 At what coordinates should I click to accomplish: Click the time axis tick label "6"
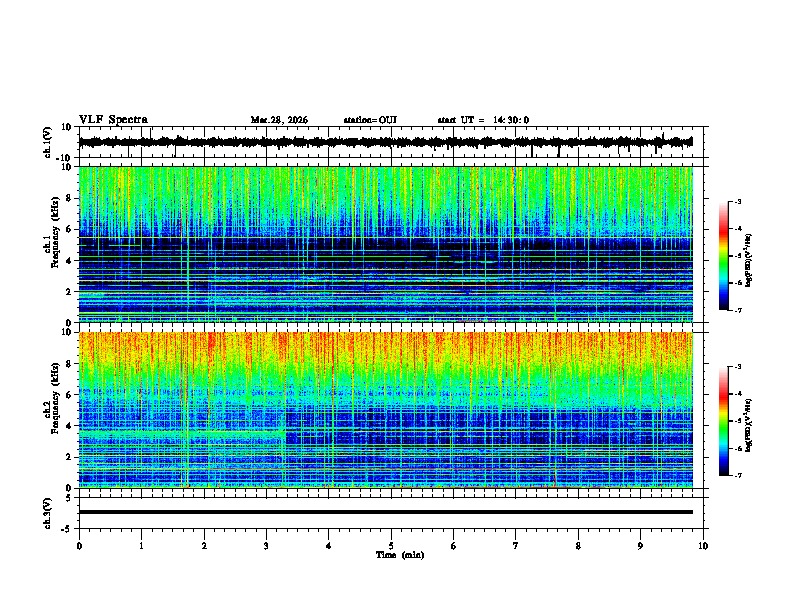click(454, 546)
